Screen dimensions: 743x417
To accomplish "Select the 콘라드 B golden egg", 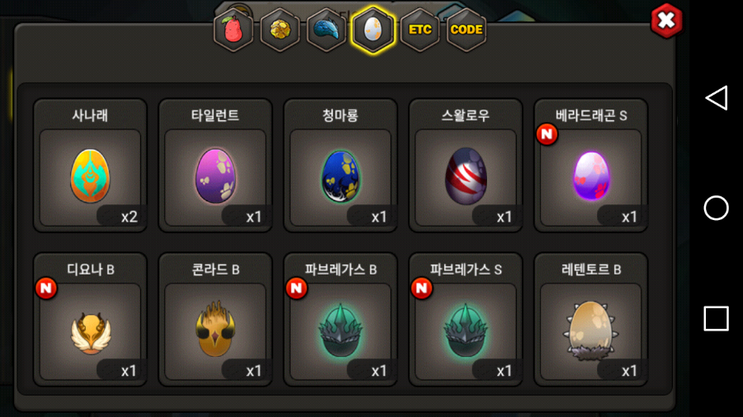I will (x=215, y=319).
